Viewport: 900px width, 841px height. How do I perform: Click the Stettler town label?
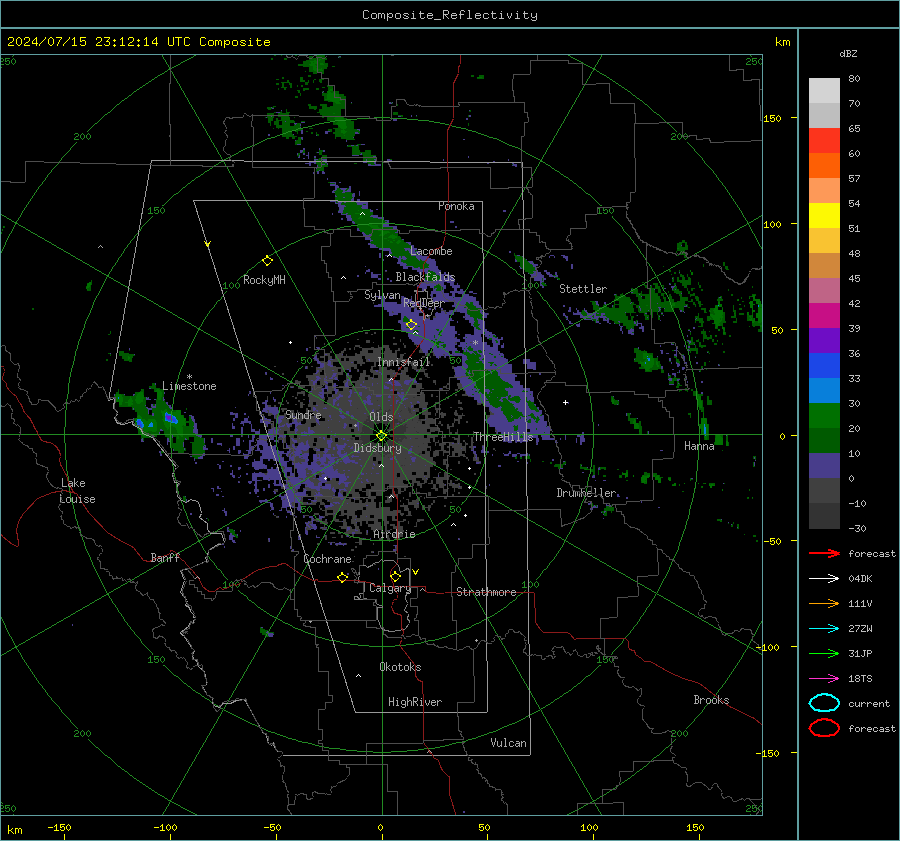[583, 289]
